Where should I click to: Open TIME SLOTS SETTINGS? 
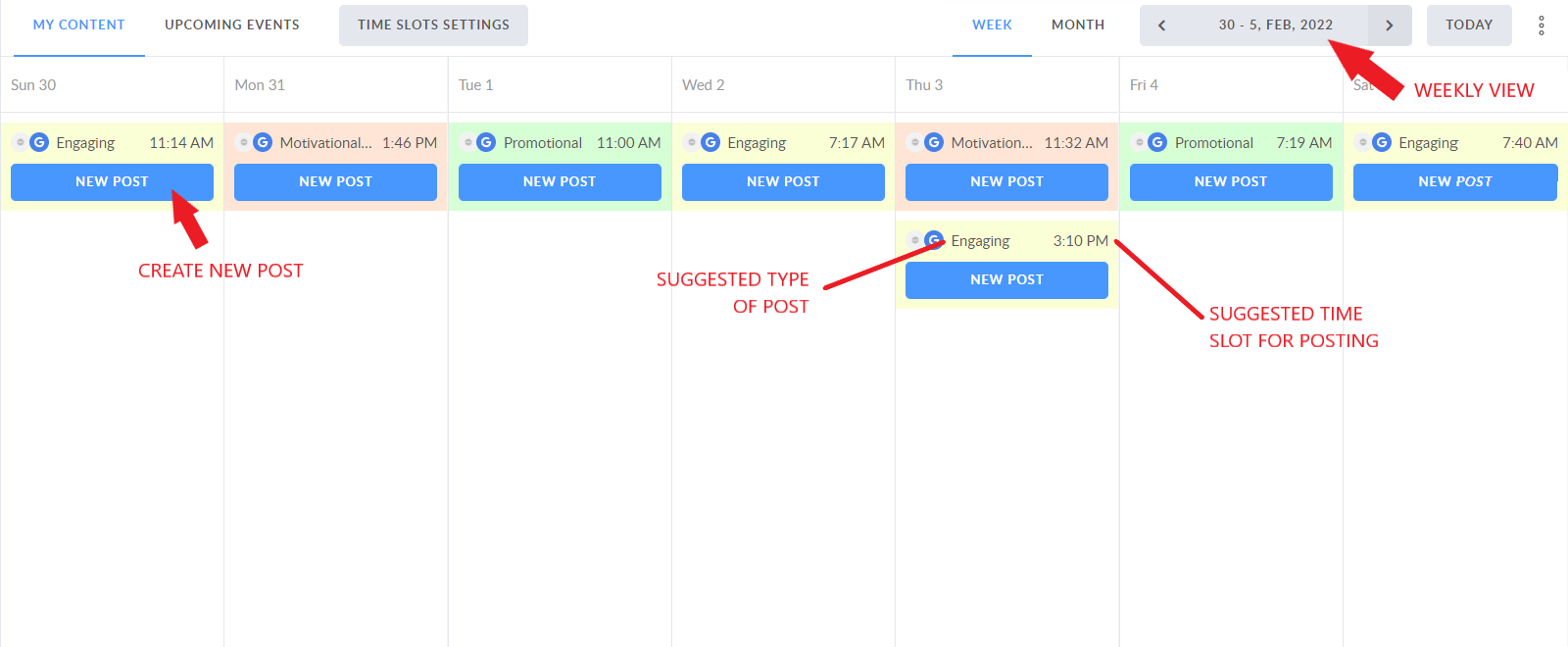point(433,25)
